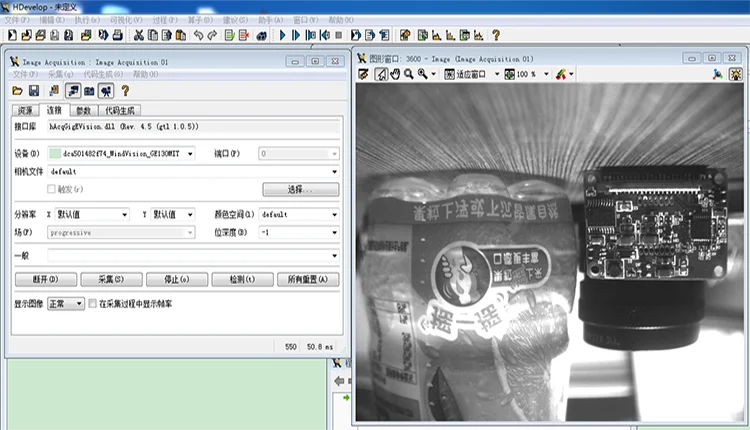Click the Stop execution square icon
Viewport: 750px width, 430px height.
click(339, 35)
